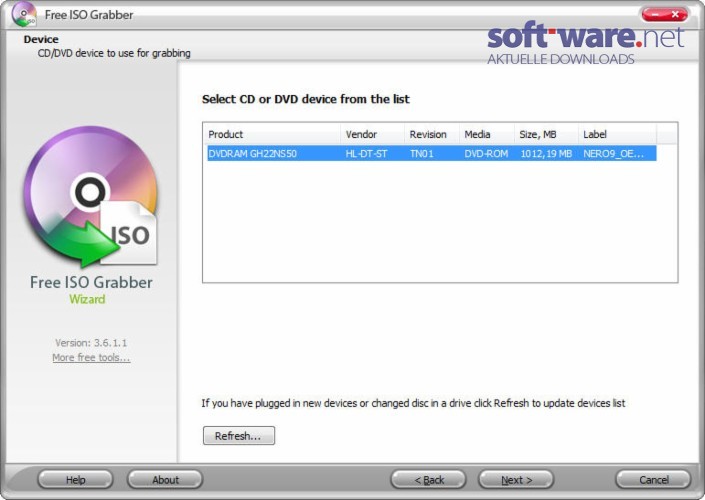This screenshot has width=705, height=500.
Task: Click the large ISO disc wizard logo
Action: tap(91, 196)
